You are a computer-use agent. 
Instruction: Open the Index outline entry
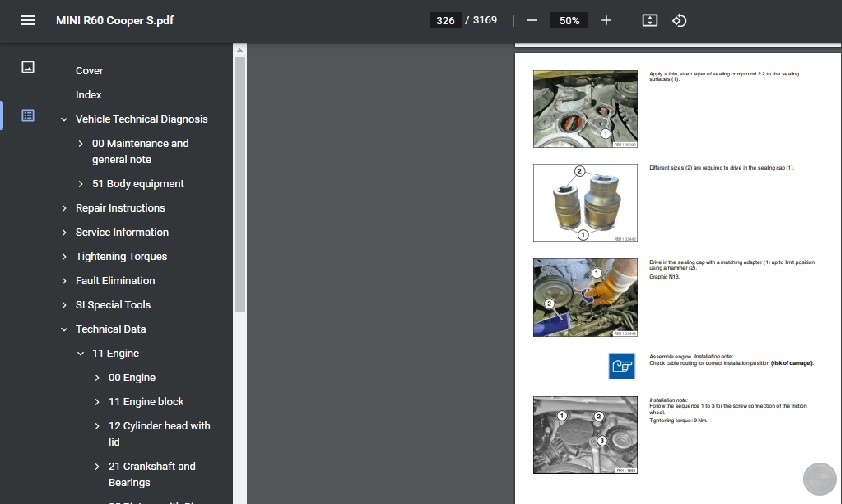[x=89, y=94]
